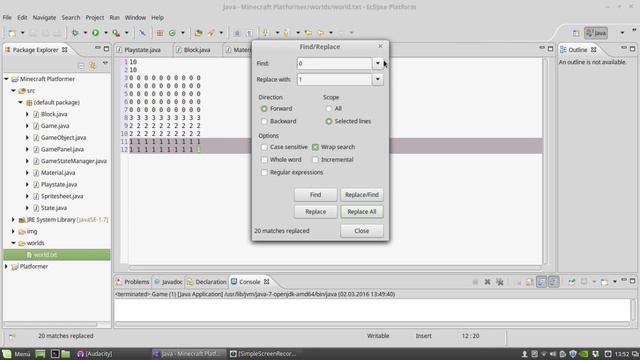Expand the img folder

tap(13, 231)
